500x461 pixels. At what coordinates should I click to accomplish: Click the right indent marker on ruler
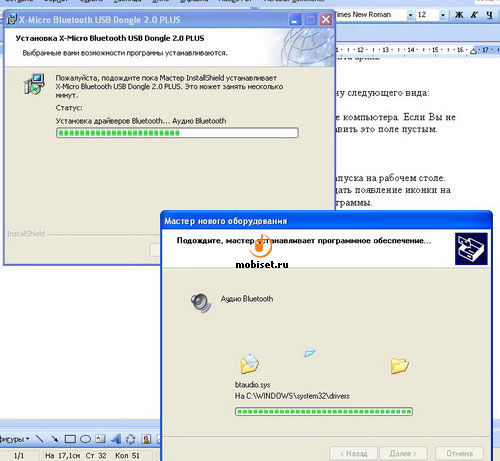pos(473,51)
